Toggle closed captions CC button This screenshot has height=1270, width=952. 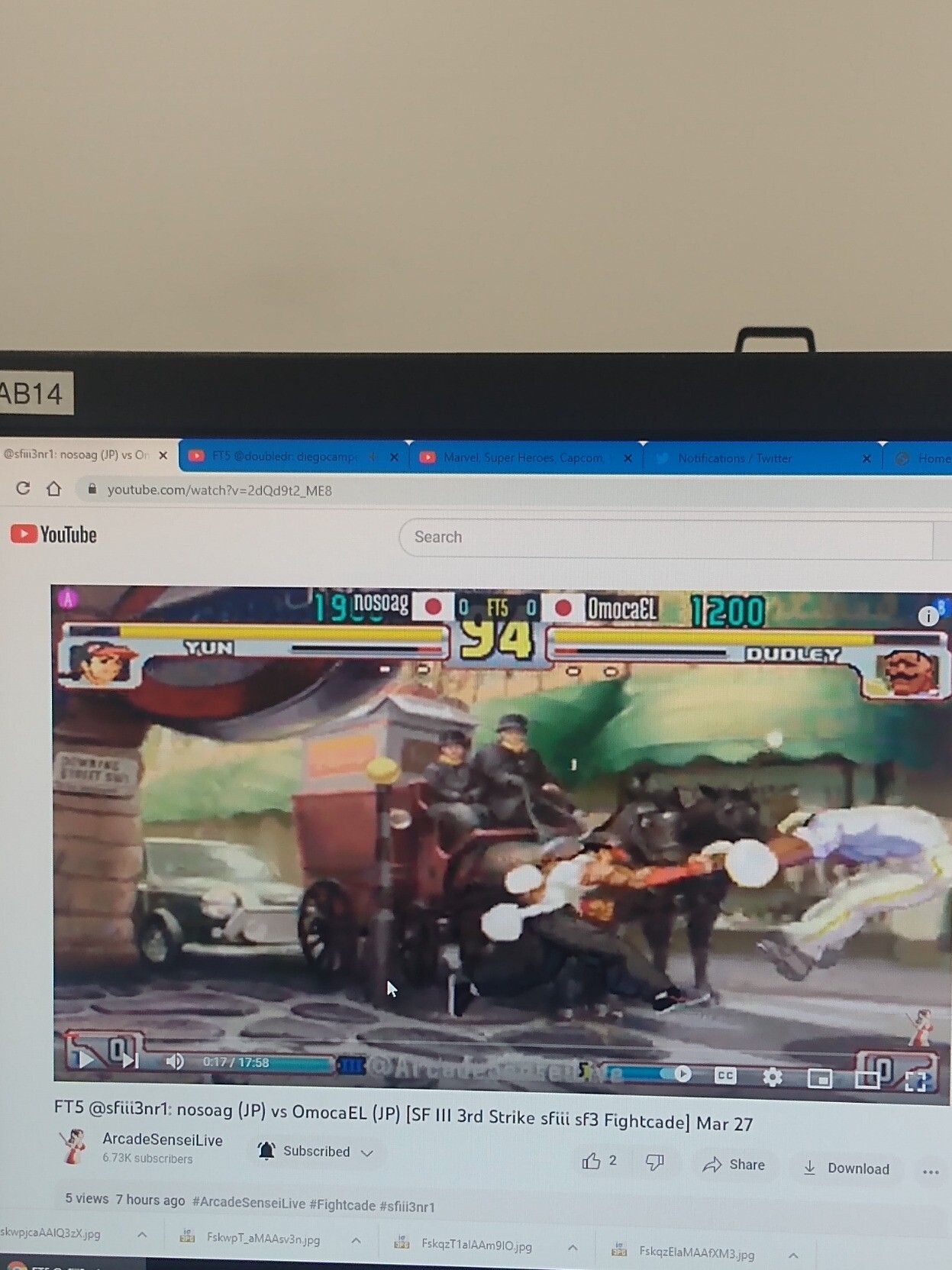(725, 1076)
